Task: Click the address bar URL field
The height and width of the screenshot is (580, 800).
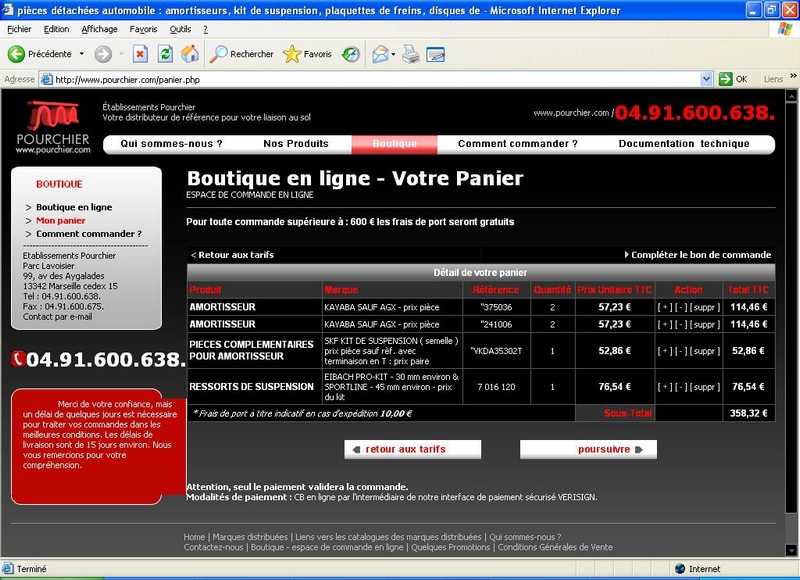Action: click(370, 79)
